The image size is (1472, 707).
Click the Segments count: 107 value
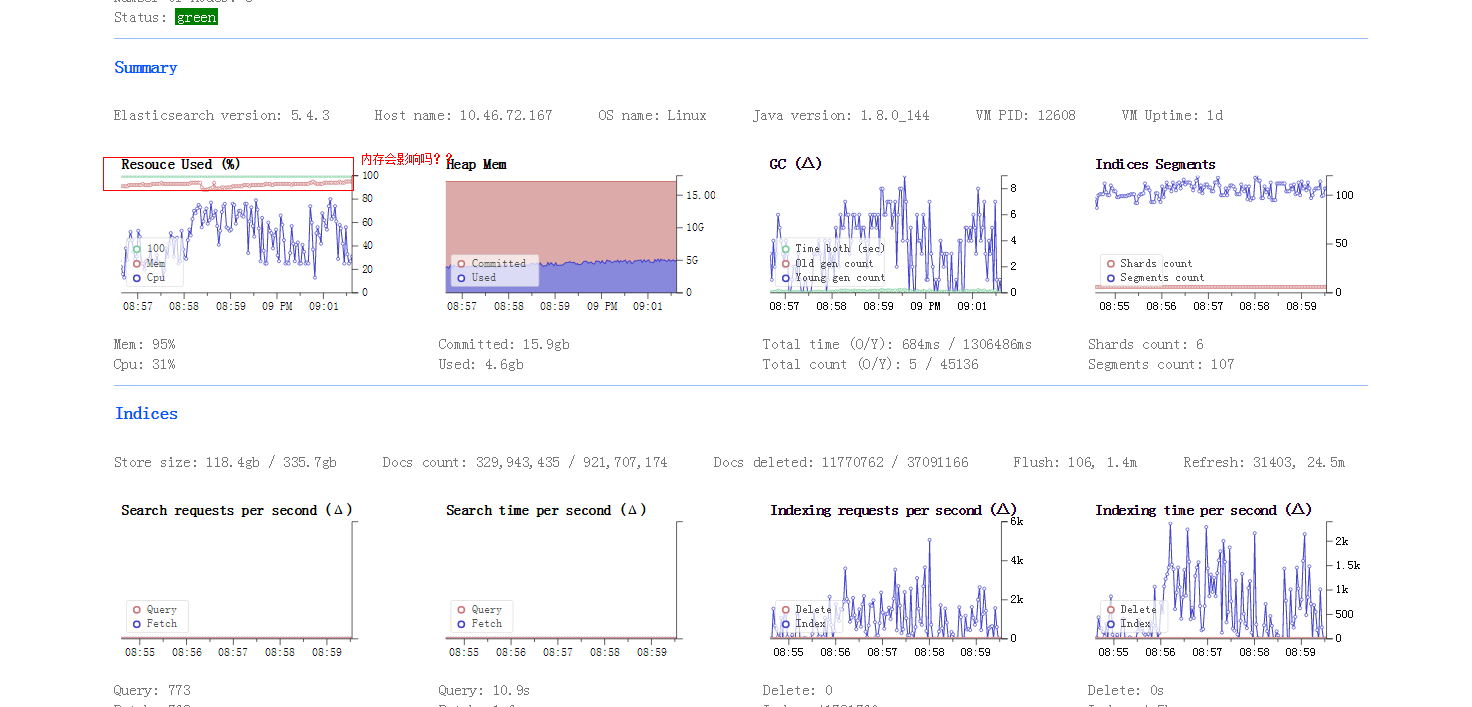tap(1161, 365)
